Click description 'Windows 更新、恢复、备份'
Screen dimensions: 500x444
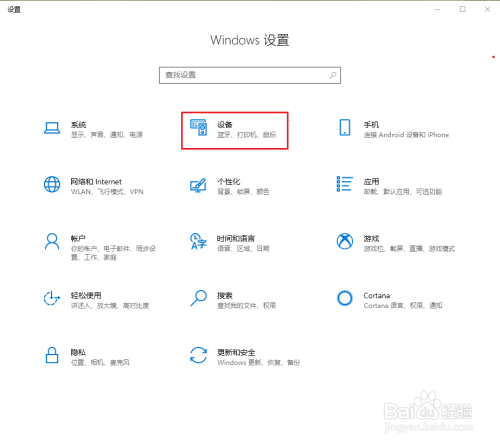[x=259, y=362]
